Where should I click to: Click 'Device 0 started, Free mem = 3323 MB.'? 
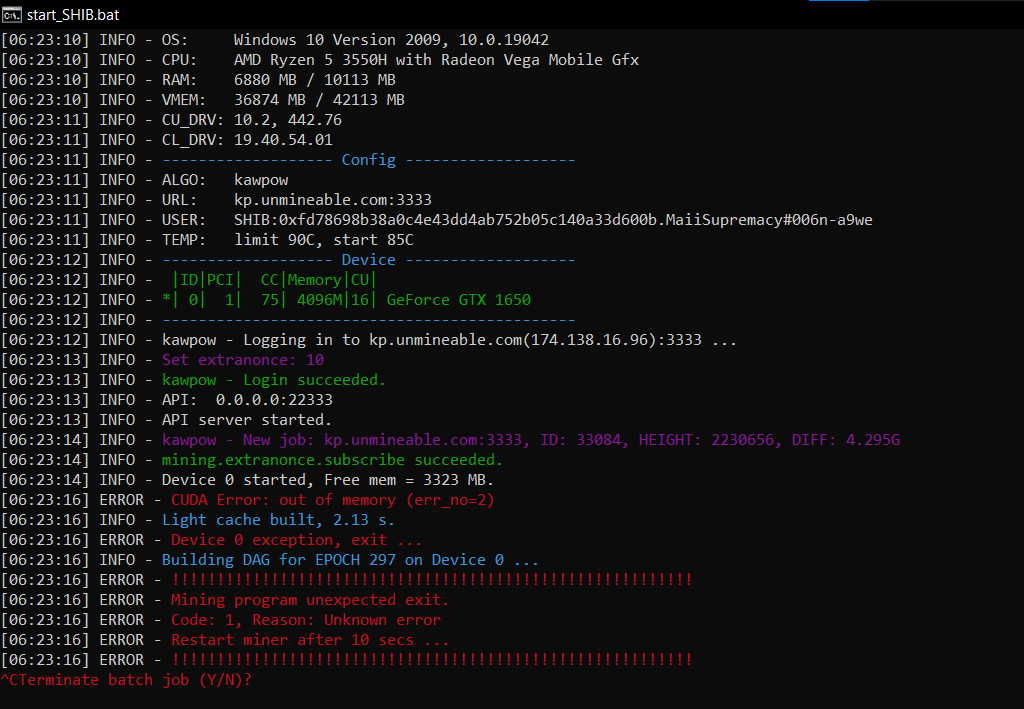point(328,481)
